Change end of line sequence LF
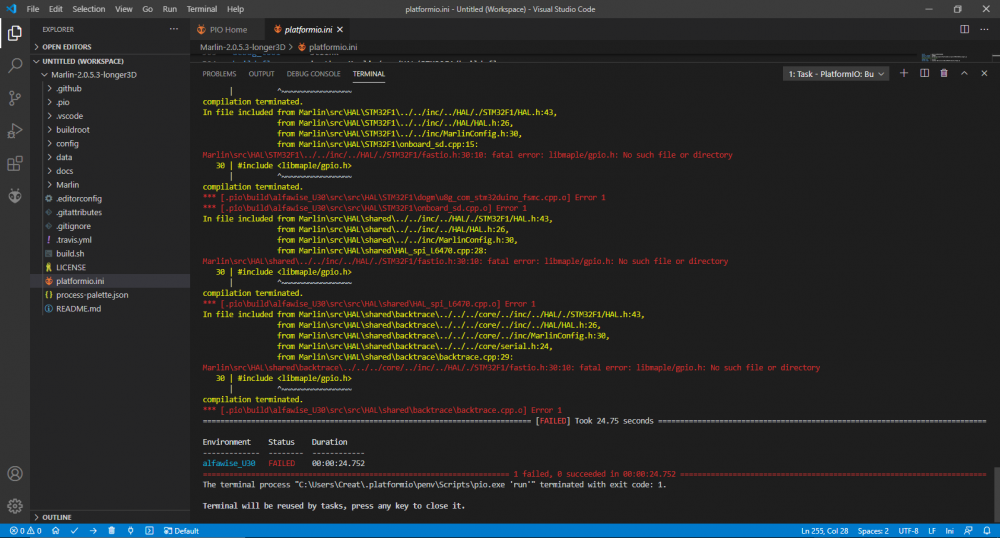The height and width of the screenshot is (538, 1000). pyautogui.click(x=932, y=531)
